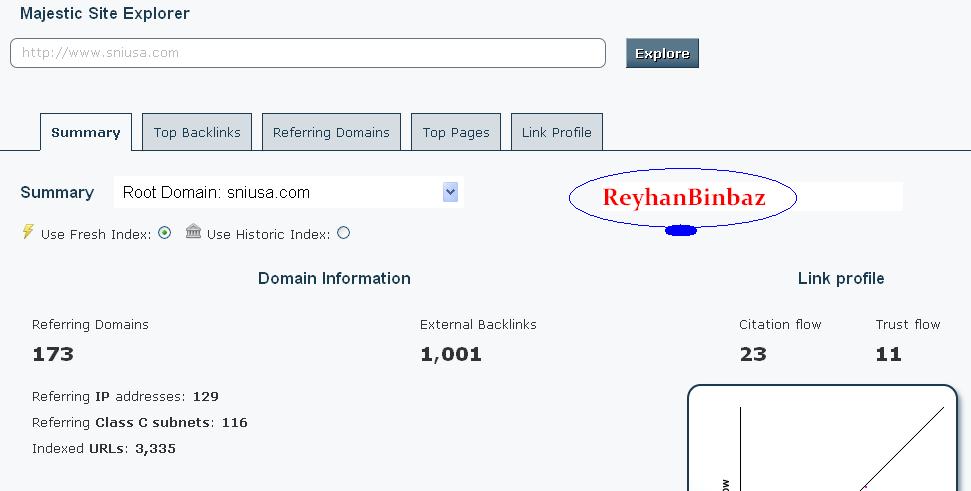Switch to the Summary tab
971x491 pixels.
pos(86,132)
